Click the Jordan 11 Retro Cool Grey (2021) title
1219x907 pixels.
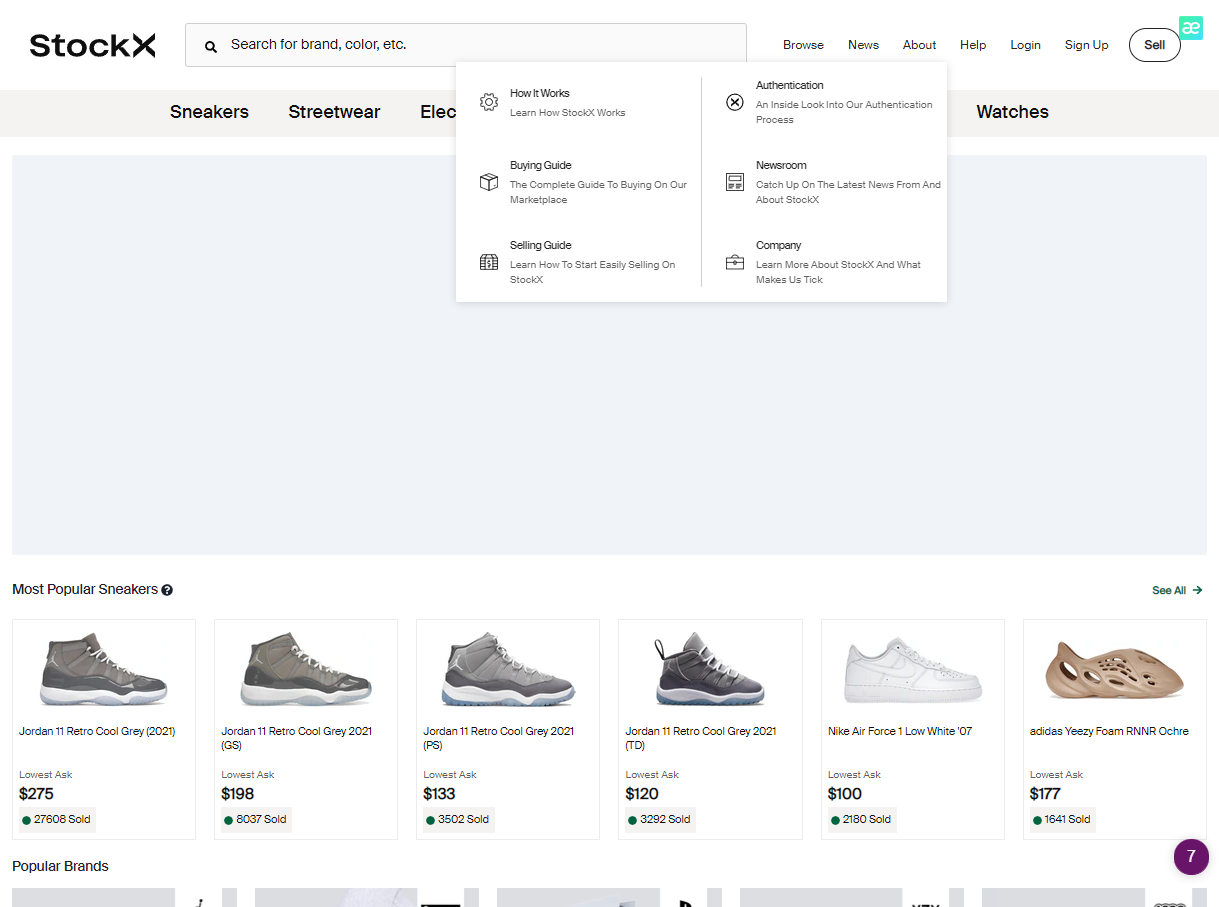(97, 731)
